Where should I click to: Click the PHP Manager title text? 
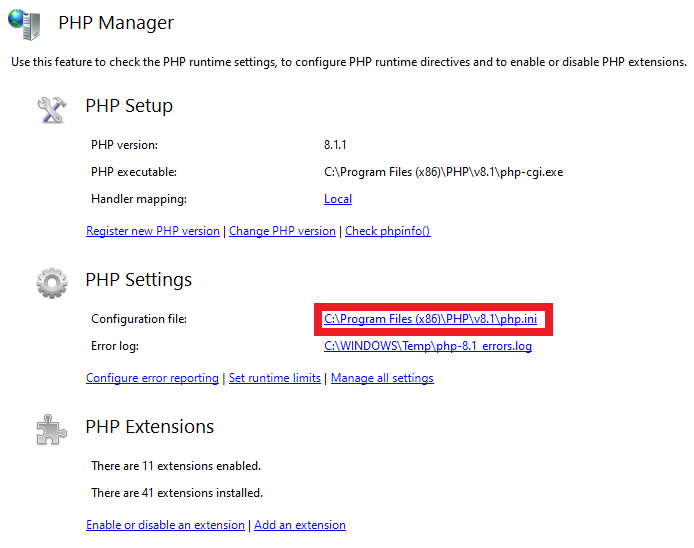tap(116, 23)
